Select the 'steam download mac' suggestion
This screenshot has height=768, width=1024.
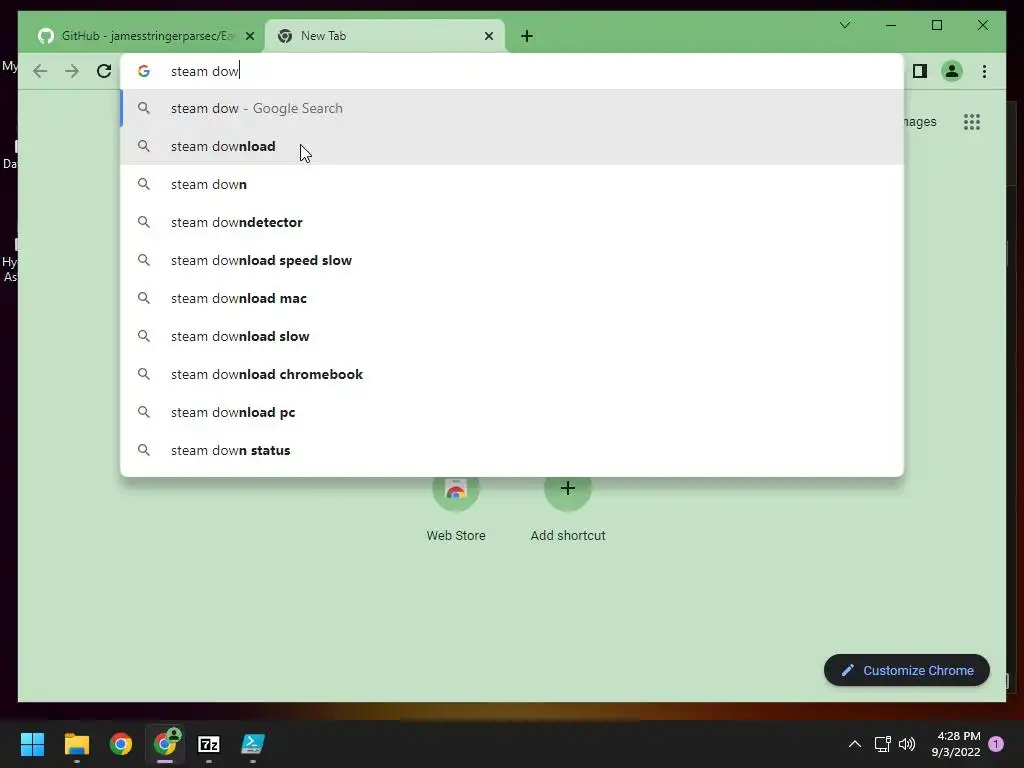(x=511, y=298)
